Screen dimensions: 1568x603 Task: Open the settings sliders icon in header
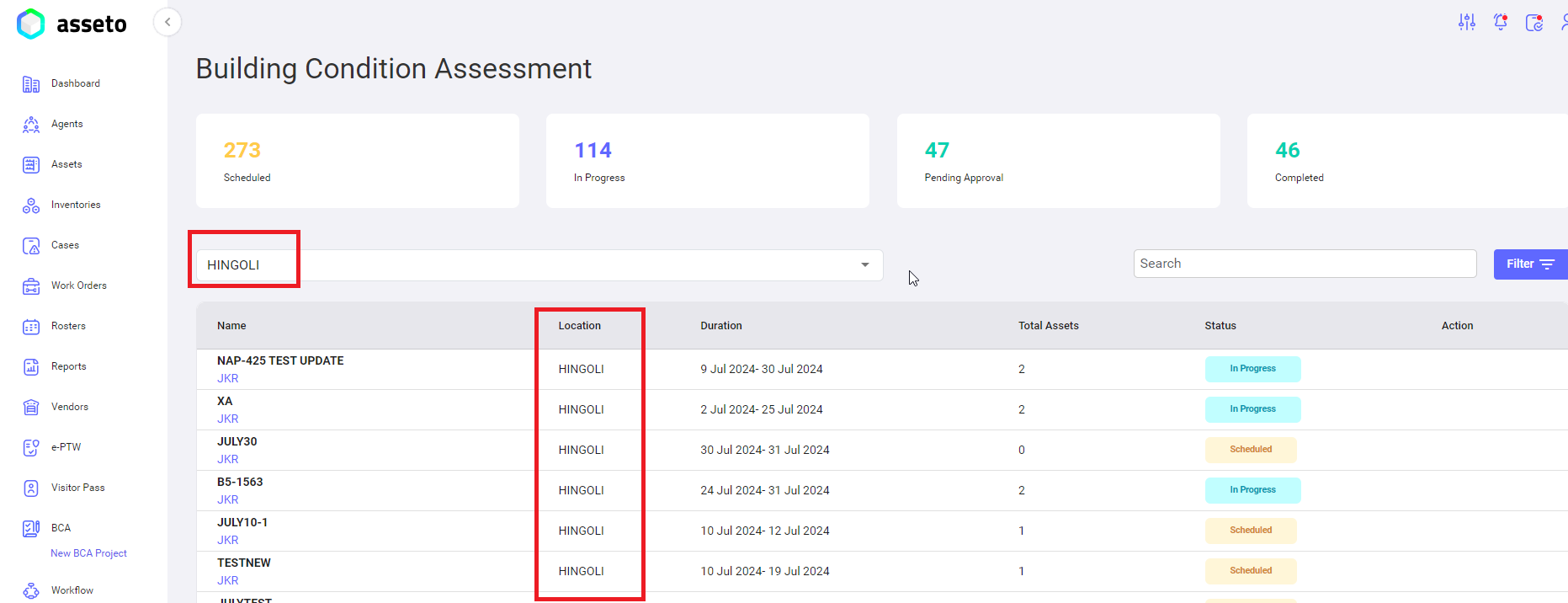pyautogui.click(x=1467, y=23)
